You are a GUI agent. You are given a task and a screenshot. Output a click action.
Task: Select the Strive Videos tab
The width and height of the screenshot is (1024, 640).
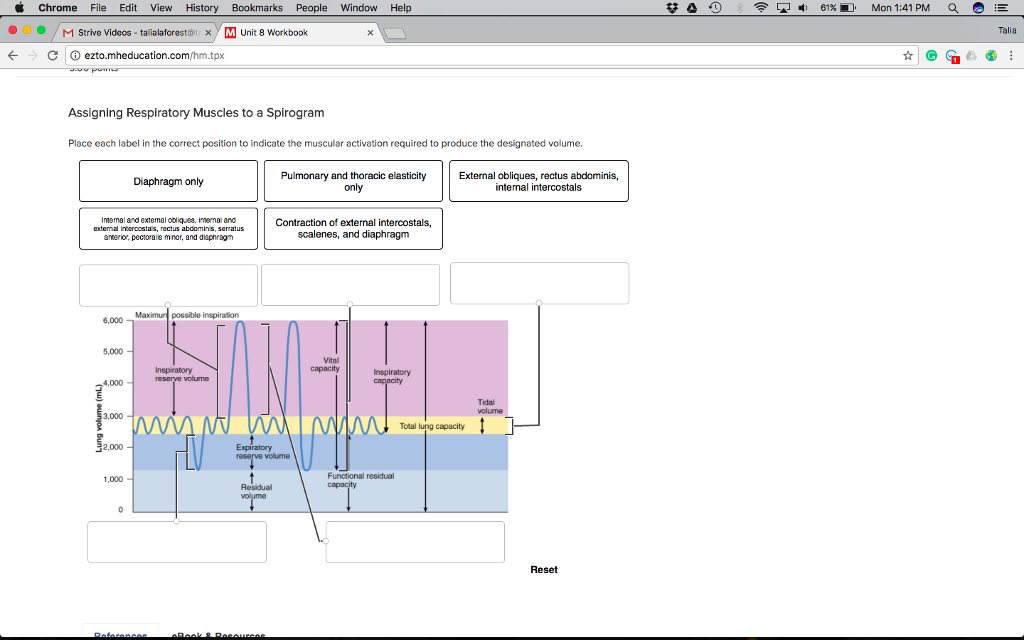click(130, 31)
